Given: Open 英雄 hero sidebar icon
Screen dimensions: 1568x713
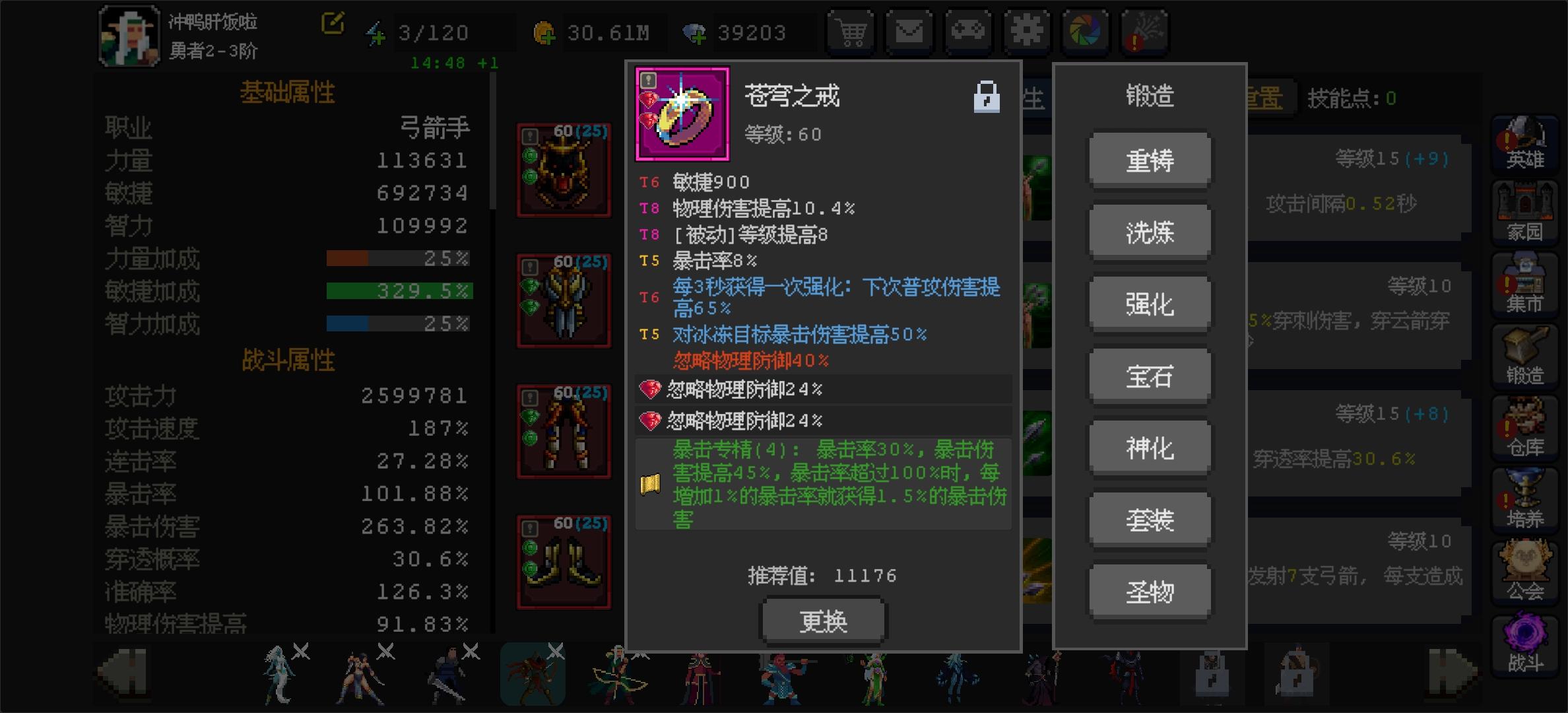Looking at the screenshot, I should pyautogui.click(x=1524, y=143).
